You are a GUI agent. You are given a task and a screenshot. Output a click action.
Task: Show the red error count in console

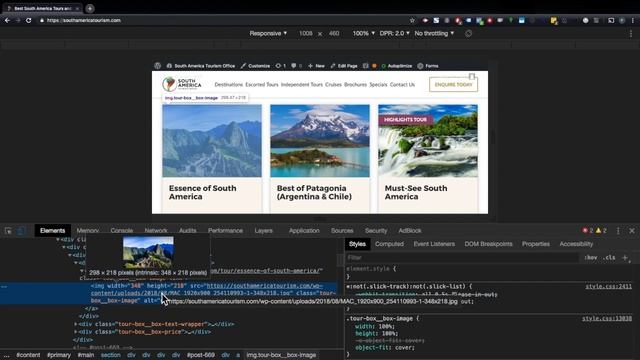point(588,231)
